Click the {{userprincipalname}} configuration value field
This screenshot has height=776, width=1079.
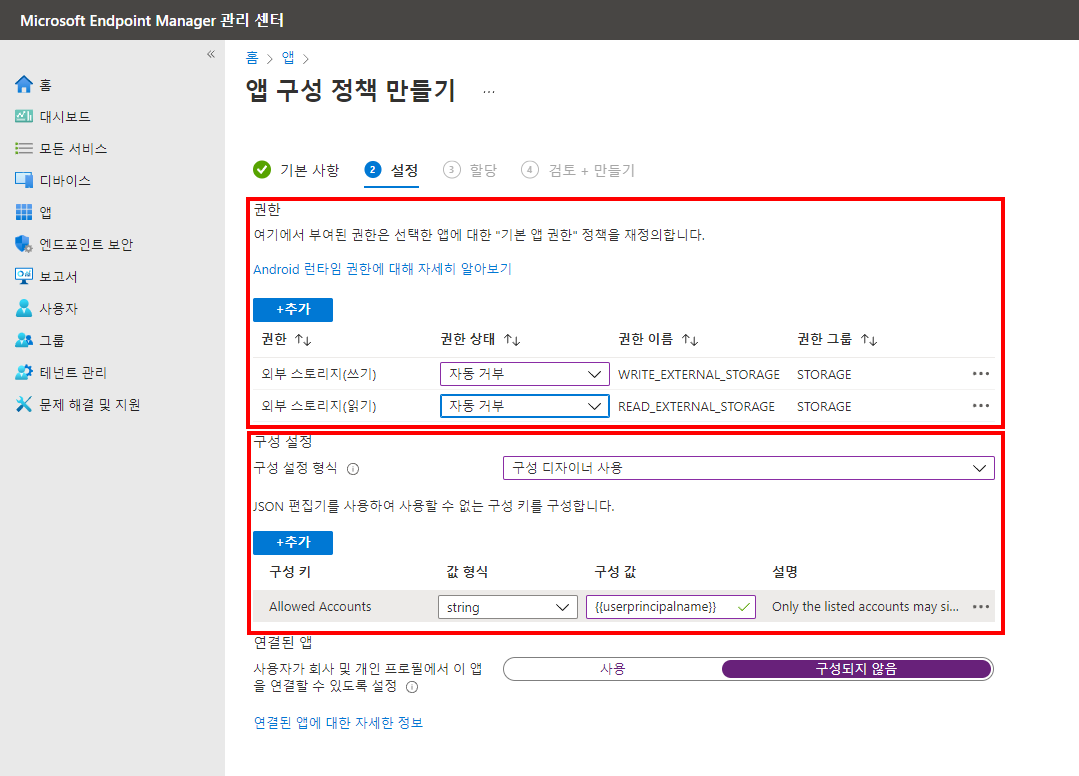click(671, 607)
